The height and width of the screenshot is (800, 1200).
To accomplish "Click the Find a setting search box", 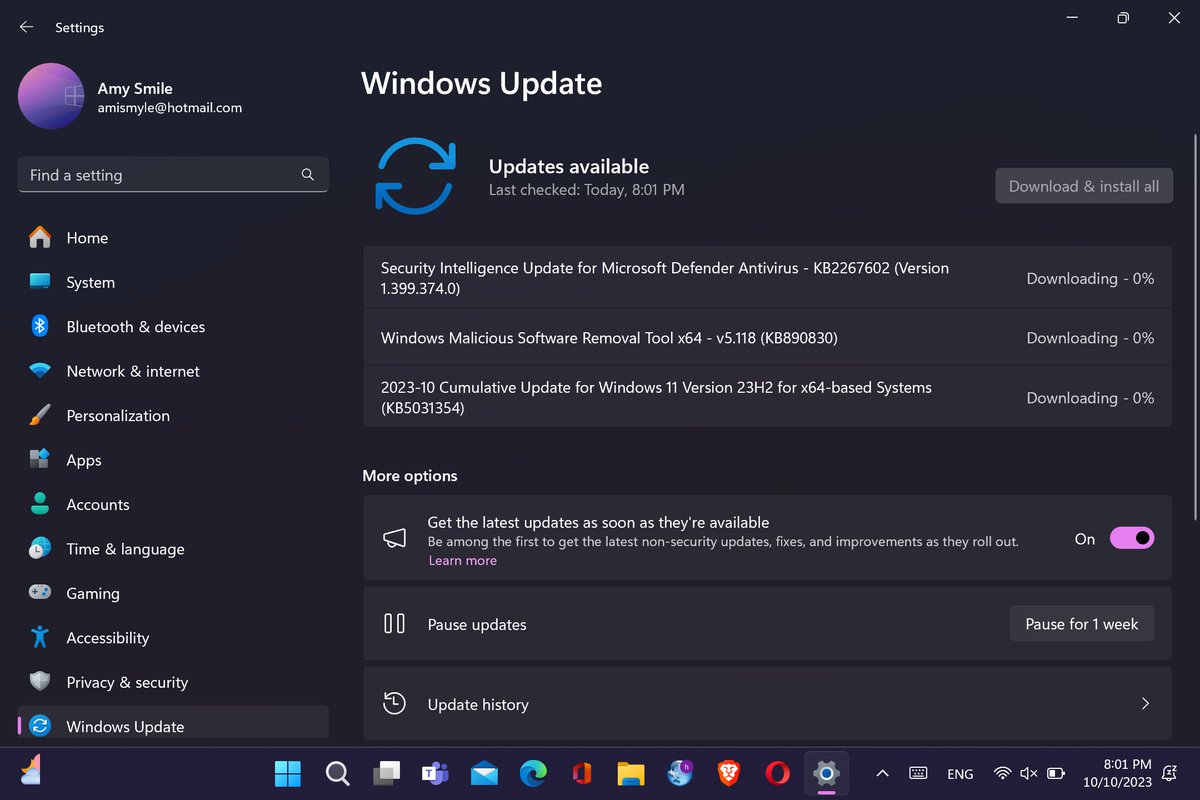I will click(173, 175).
